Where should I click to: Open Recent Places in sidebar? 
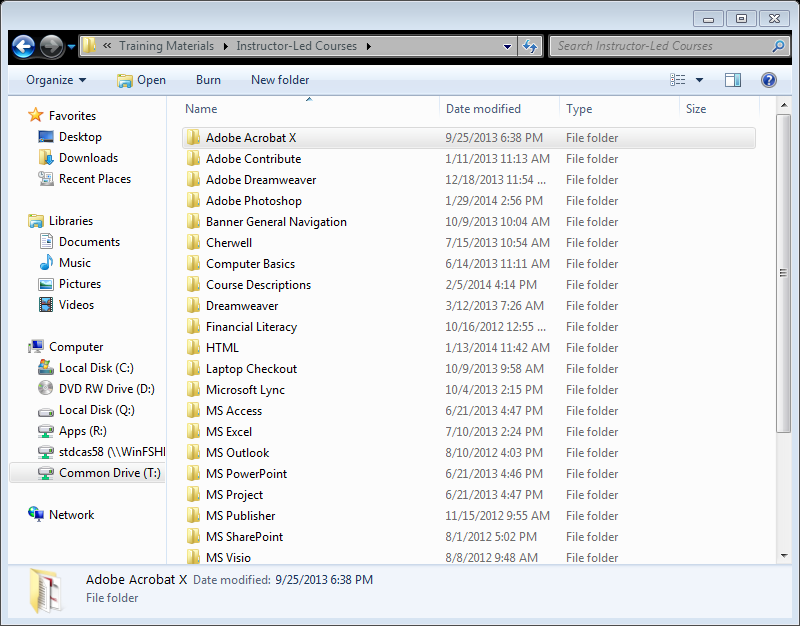coord(95,179)
